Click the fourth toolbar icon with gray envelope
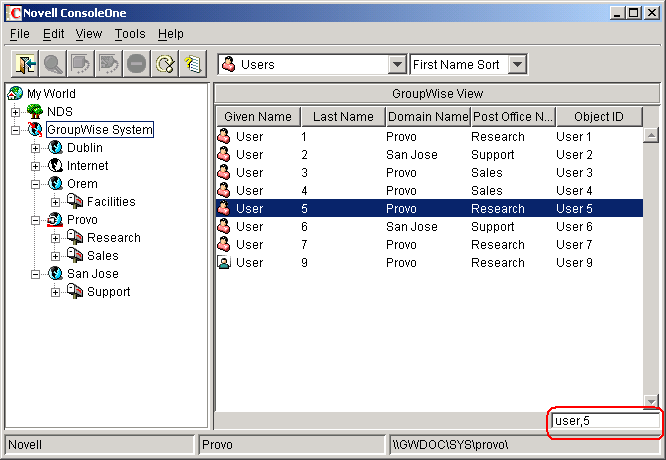The image size is (666, 460). tap(109, 64)
